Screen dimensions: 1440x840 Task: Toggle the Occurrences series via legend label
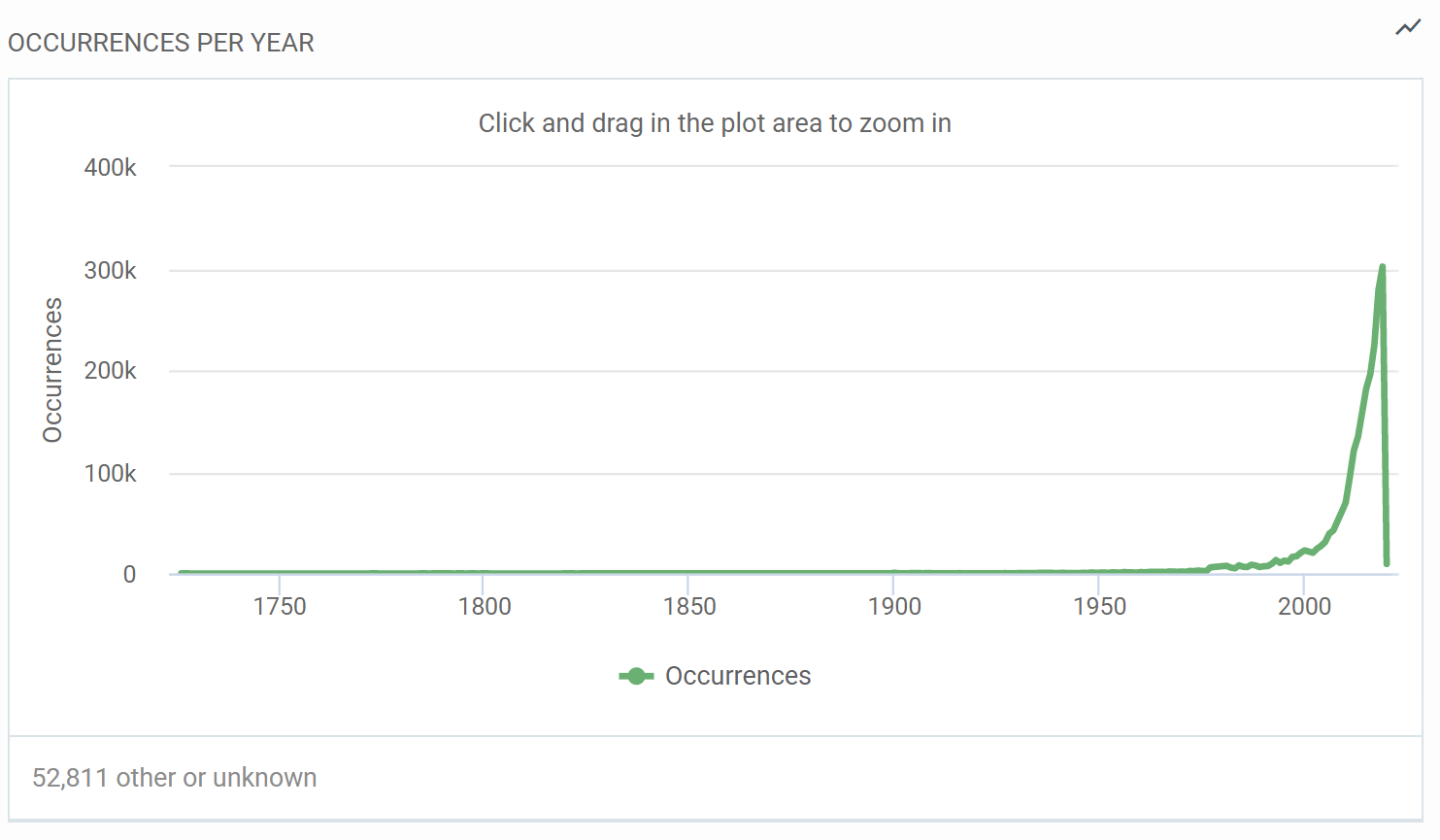(737, 676)
